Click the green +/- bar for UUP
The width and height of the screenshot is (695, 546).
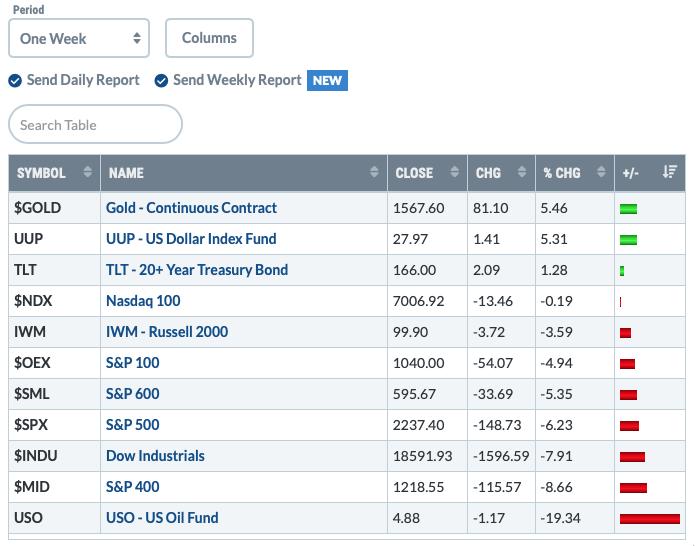629,240
